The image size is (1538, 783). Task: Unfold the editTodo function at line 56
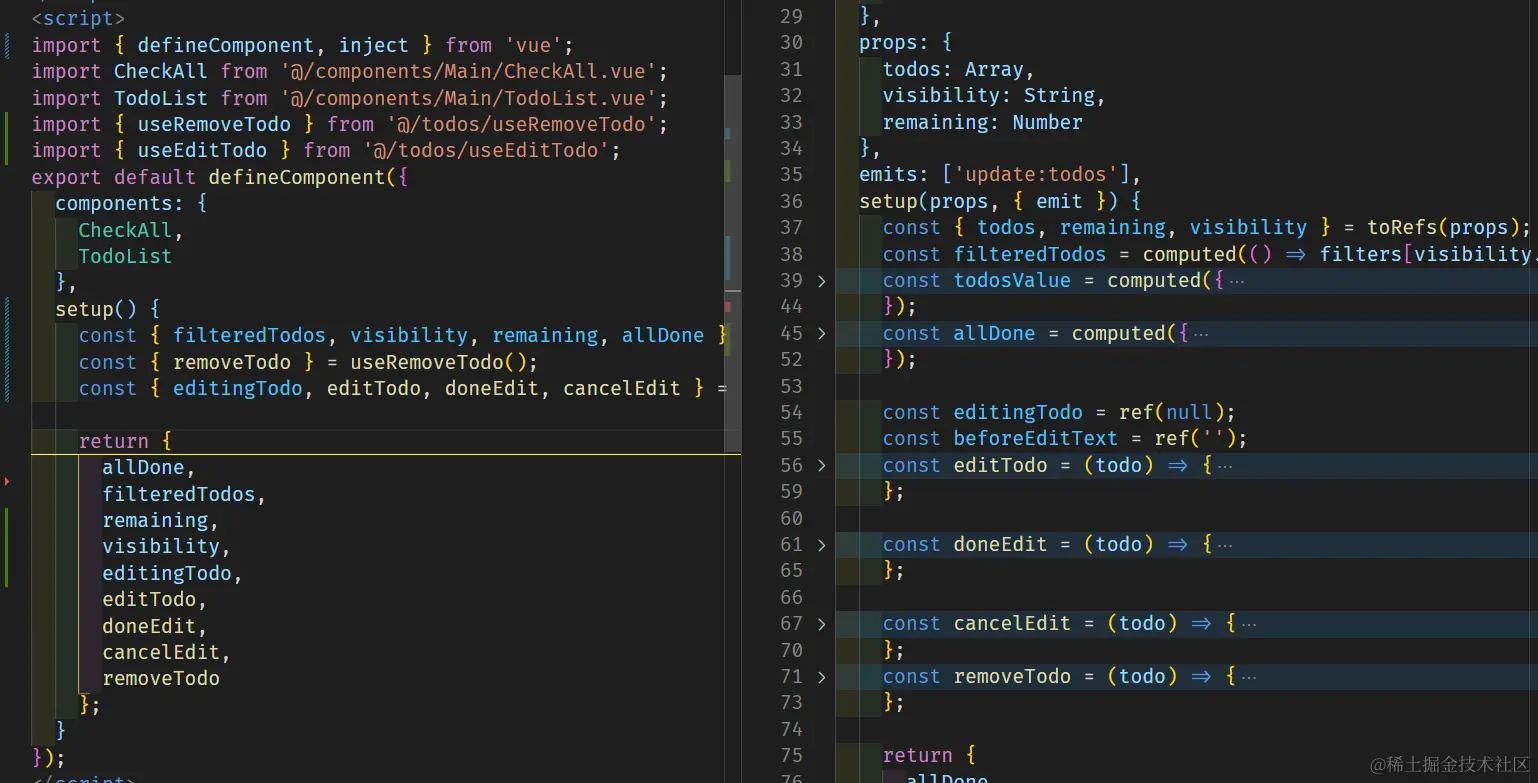tap(822, 466)
